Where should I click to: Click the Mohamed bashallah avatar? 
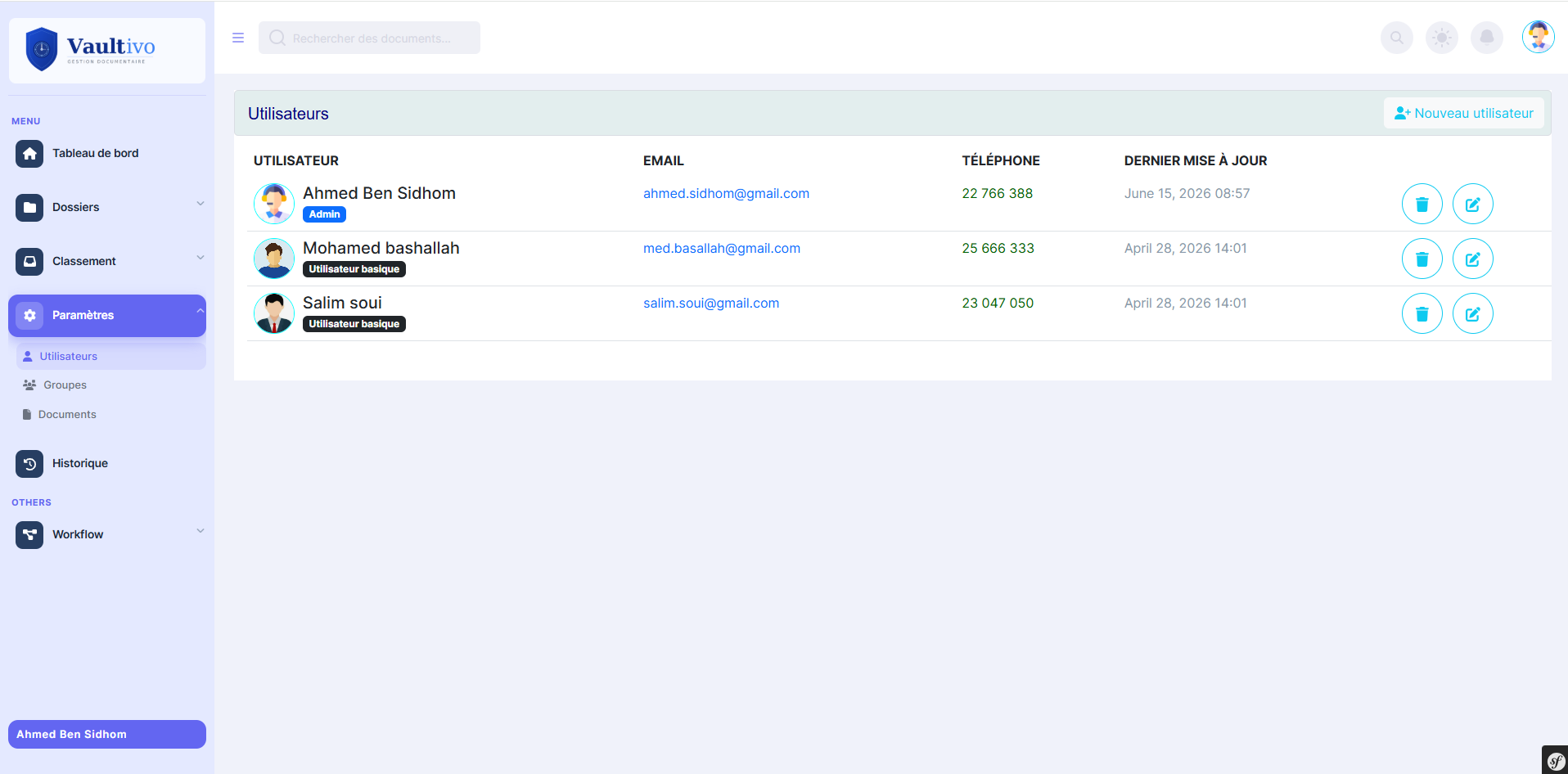tap(274, 259)
